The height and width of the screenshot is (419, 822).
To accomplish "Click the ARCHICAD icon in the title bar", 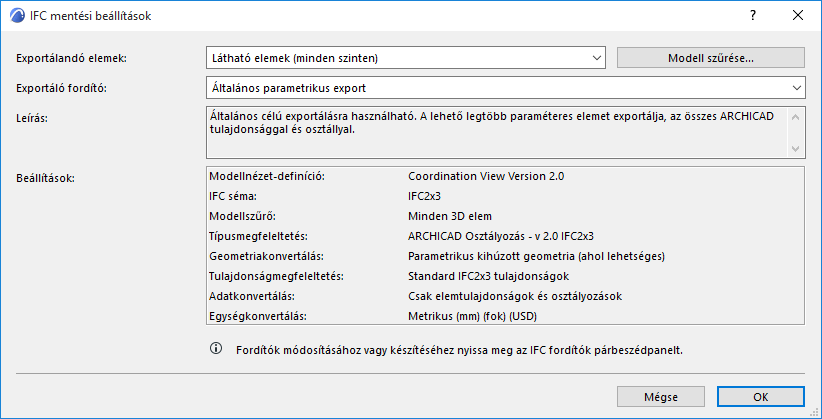I will [15, 16].
